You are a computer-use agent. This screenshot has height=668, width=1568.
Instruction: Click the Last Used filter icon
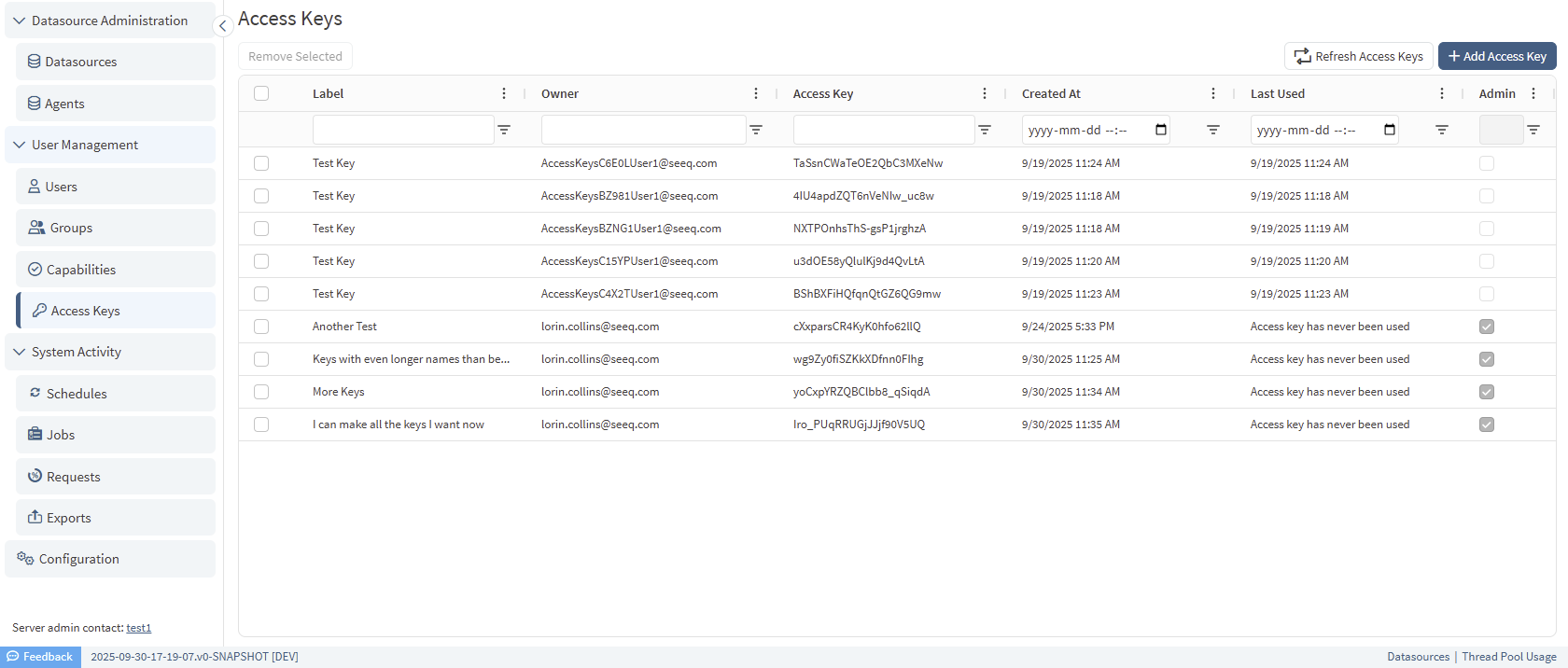coord(1442,130)
